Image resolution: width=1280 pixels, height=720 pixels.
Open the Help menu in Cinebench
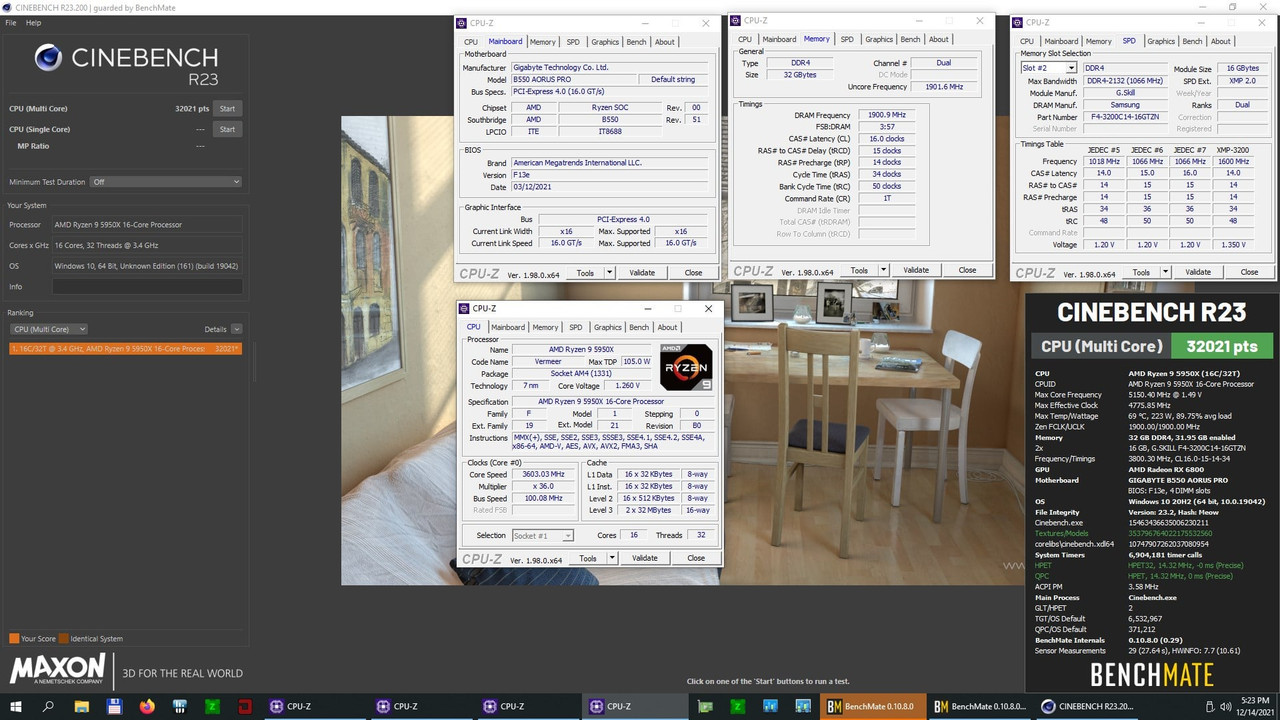click(33, 22)
